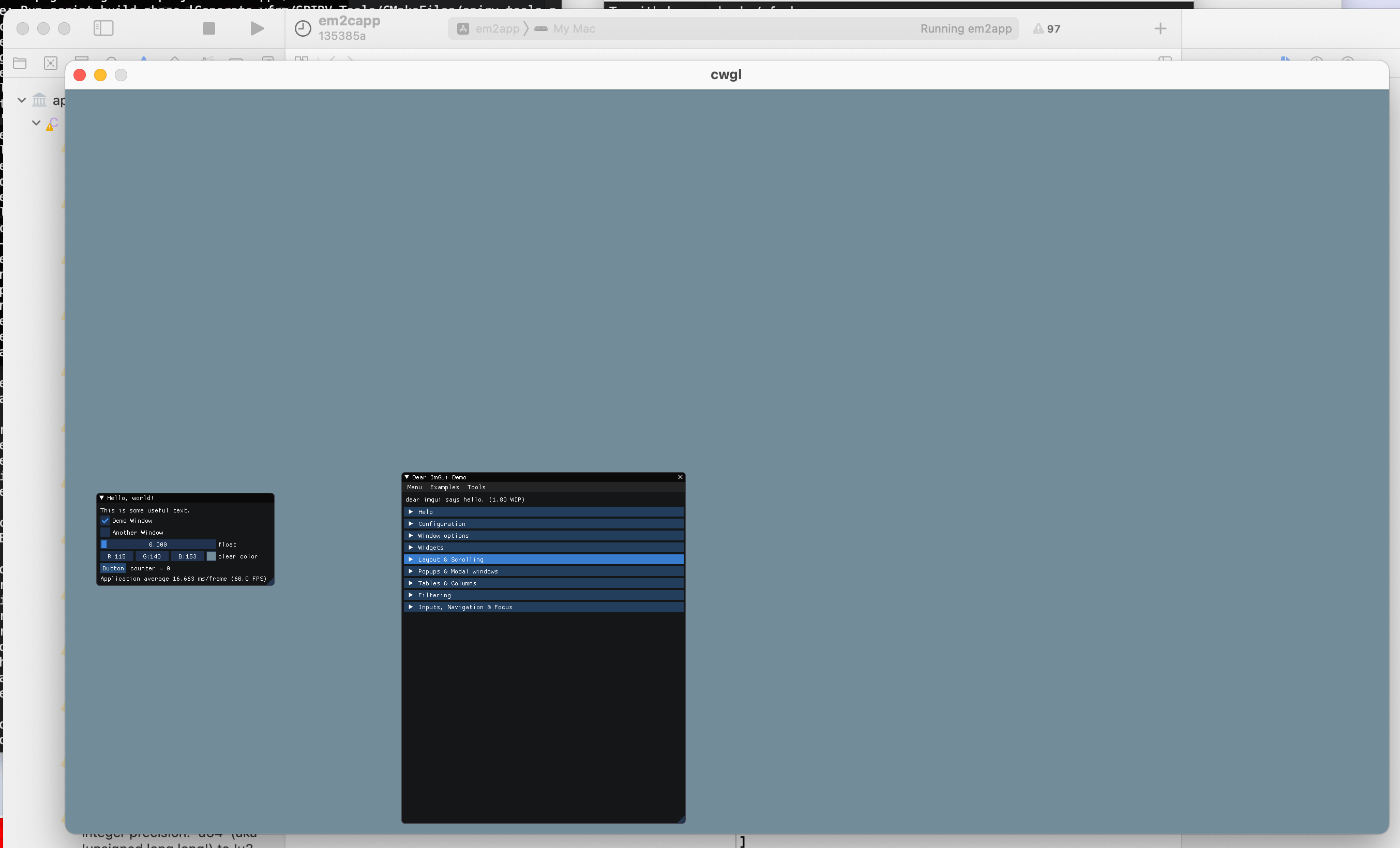Click the Dear ImGui Demo resize grip corner
Image resolution: width=1400 pixels, height=848 pixels.
[x=681, y=819]
